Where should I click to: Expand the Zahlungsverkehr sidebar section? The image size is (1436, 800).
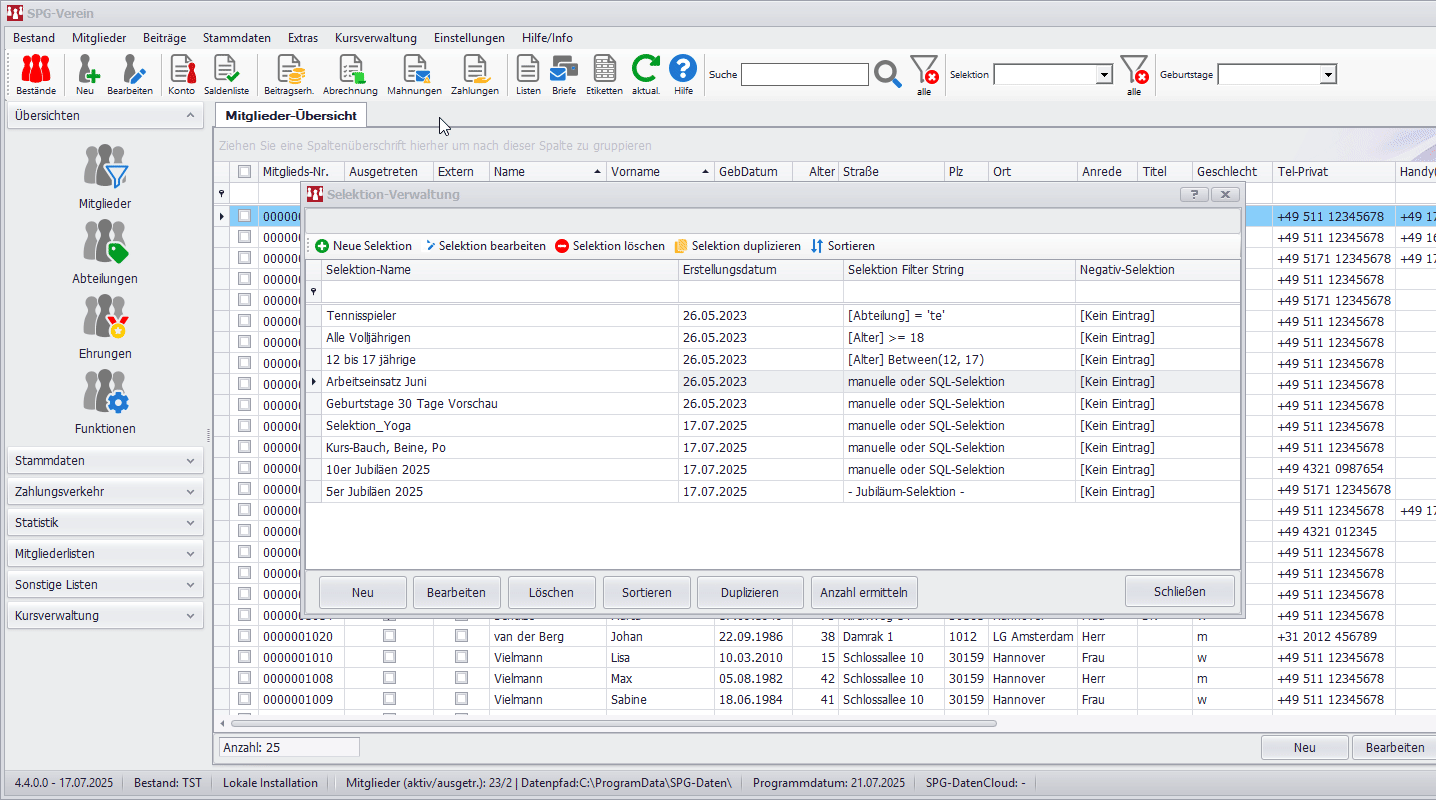coord(105,492)
